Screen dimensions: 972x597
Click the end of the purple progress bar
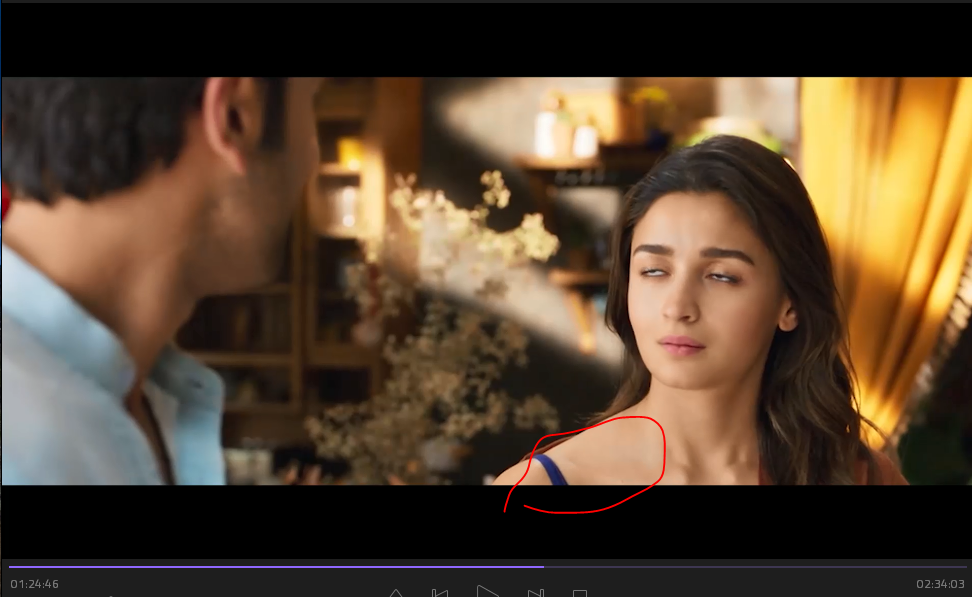coord(543,567)
